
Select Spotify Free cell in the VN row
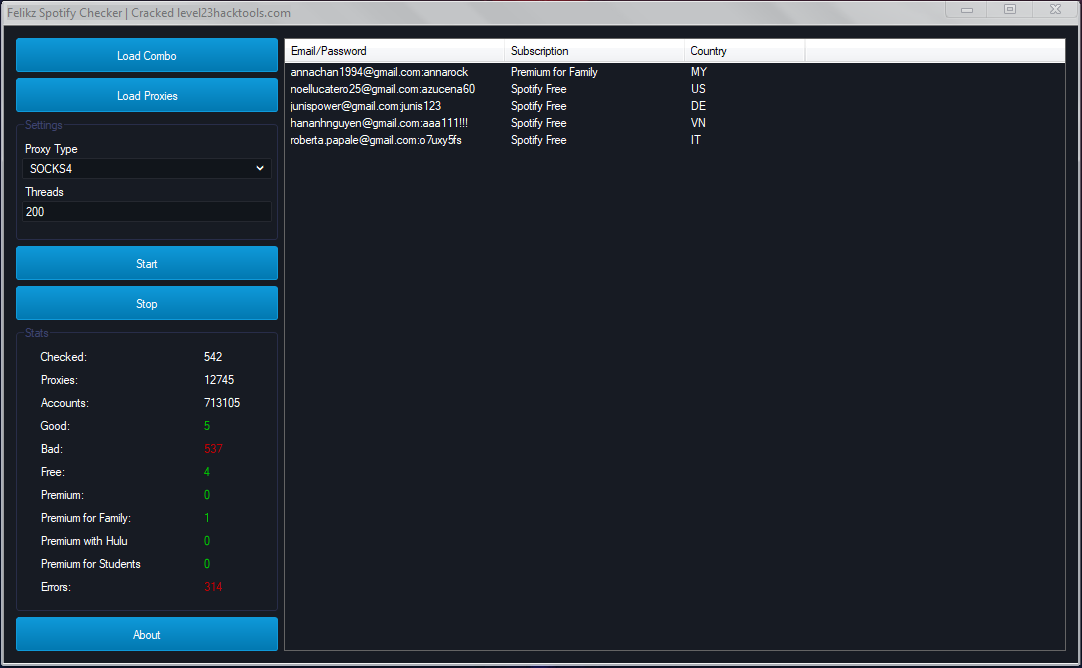click(x=538, y=123)
